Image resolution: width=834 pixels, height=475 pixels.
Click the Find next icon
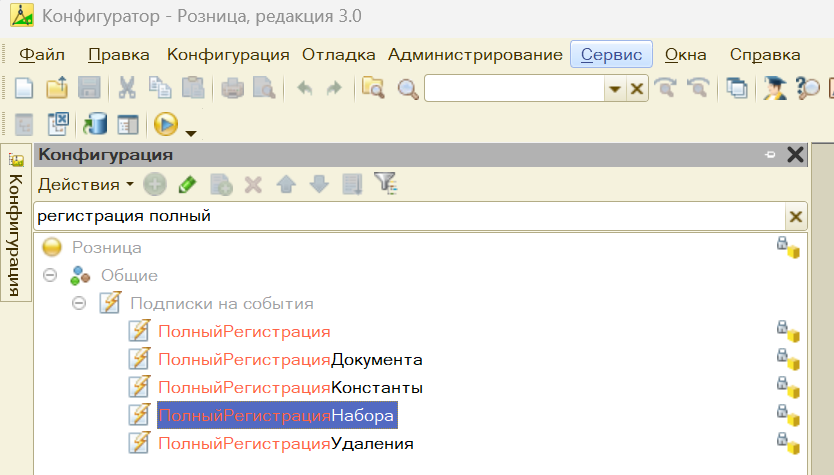(665, 88)
